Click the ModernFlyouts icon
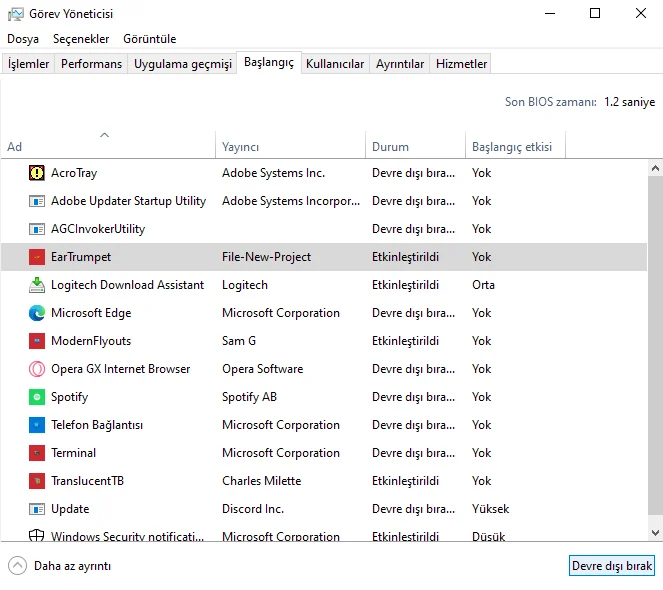Screen dimensions: 663x590 pyautogui.click(x=37, y=341)
